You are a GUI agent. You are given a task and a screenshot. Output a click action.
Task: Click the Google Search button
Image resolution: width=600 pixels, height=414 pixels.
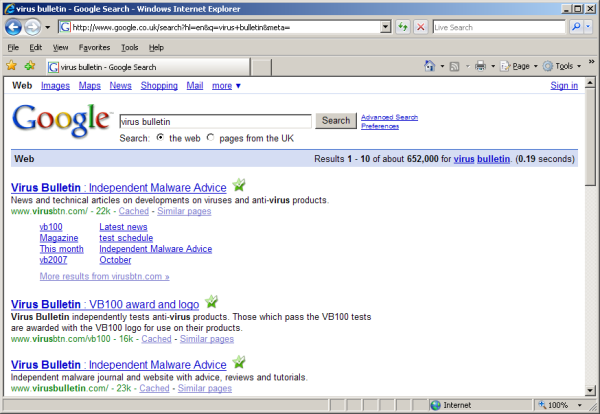pos(336,121)
